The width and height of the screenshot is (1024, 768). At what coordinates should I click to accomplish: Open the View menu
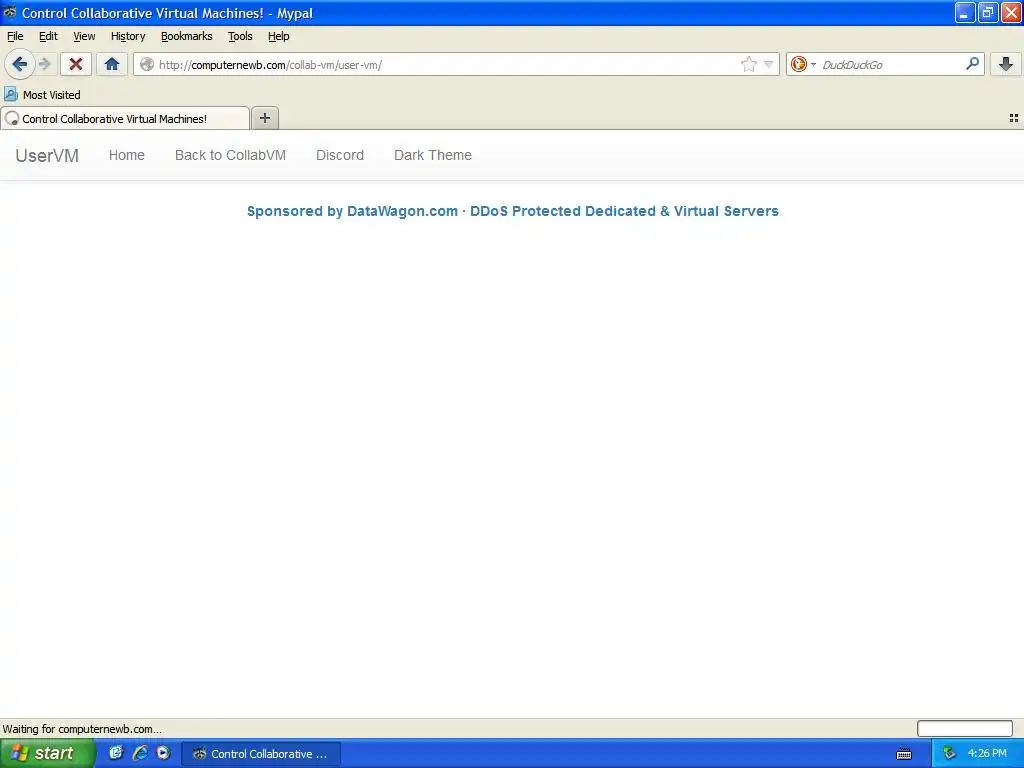[x=84, y=36]
